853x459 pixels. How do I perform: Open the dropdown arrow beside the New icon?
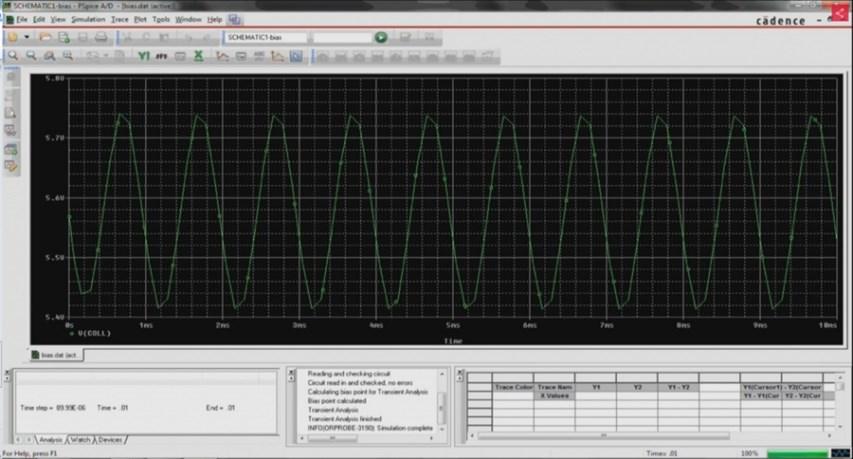[26, 37]
